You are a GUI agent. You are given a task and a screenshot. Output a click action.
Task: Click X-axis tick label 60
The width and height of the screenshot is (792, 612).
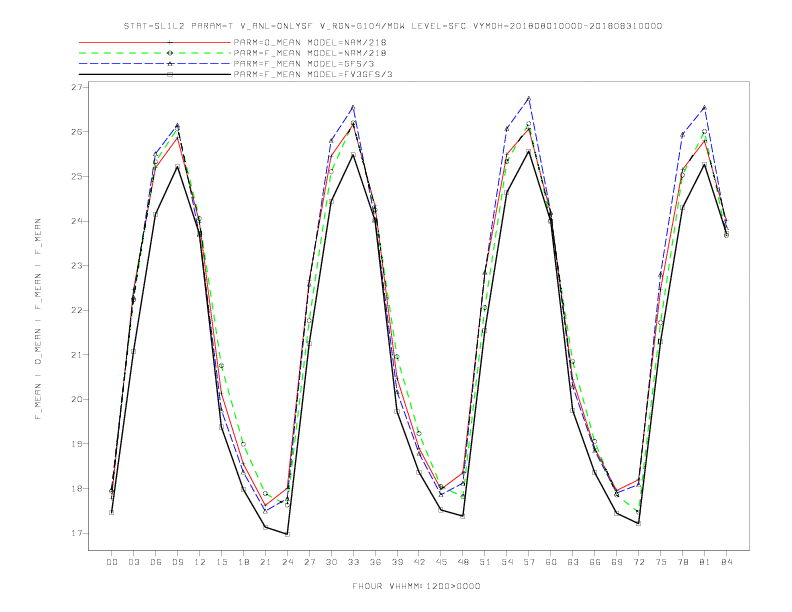coord(551,562)
